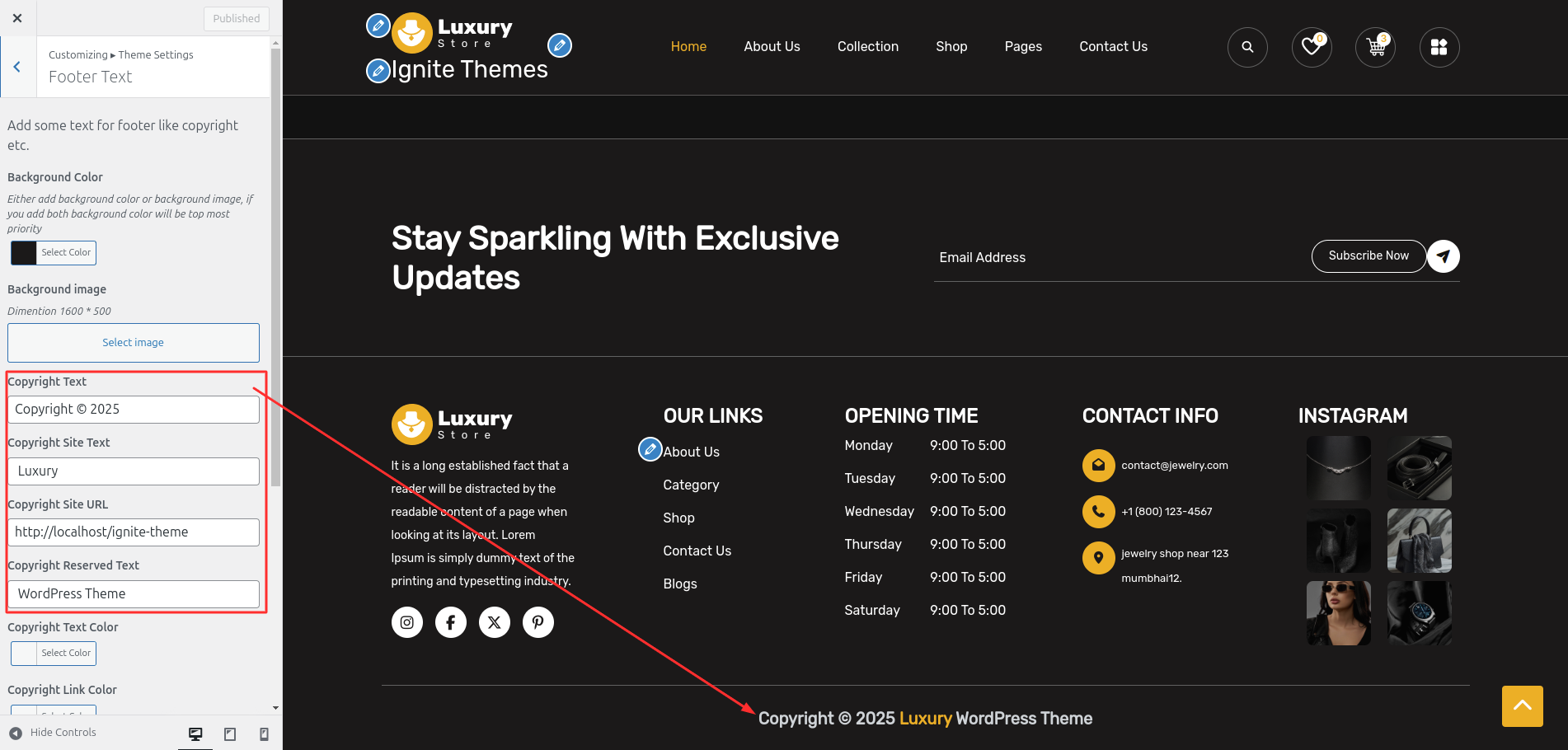Hide the customizer controls
The width and height of the screenshot is (1568, 750).
53,733
